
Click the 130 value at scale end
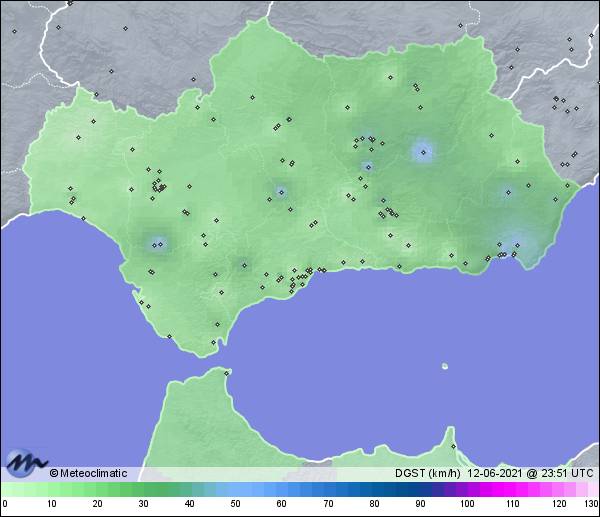coord(591,503)
